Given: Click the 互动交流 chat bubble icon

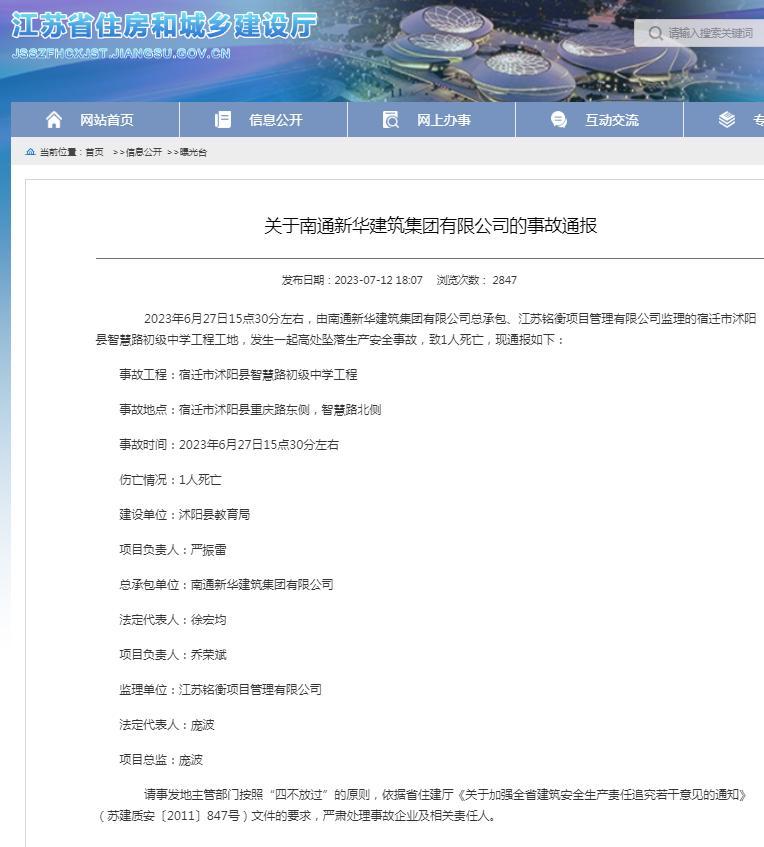Looking at the screenshot, I should tap(559, 119).
